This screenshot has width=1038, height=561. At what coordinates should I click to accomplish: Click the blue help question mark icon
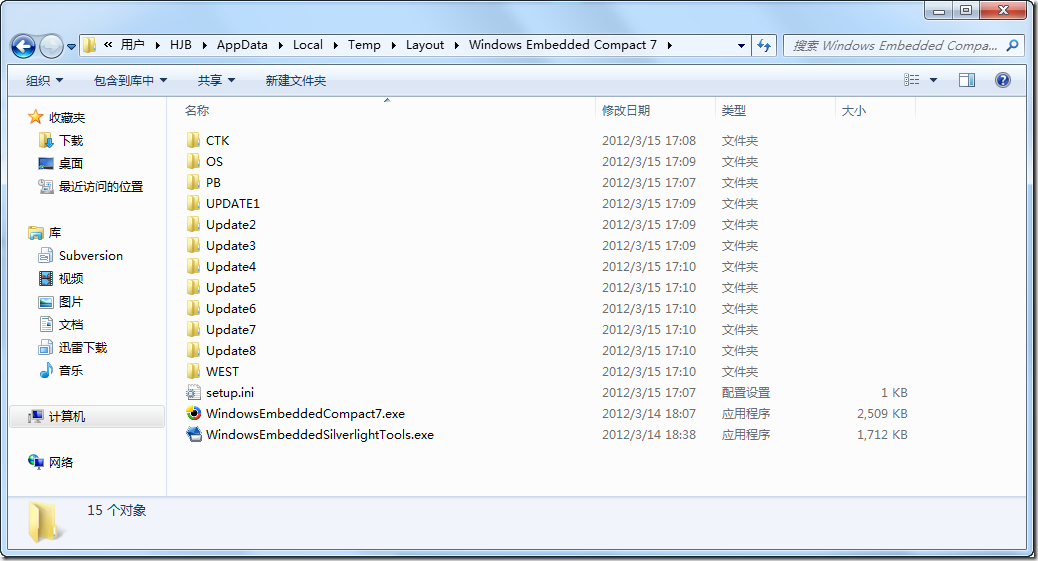[x=1002, y=80]
